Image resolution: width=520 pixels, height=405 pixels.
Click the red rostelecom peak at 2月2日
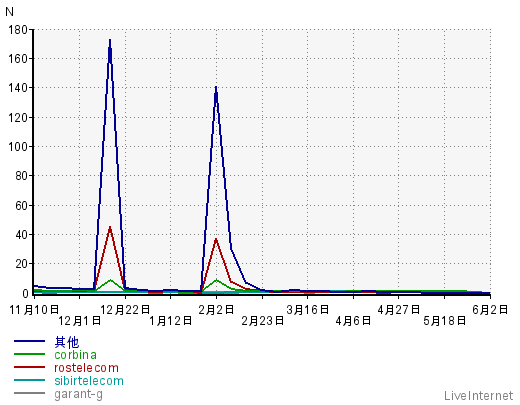coord(216,239)
